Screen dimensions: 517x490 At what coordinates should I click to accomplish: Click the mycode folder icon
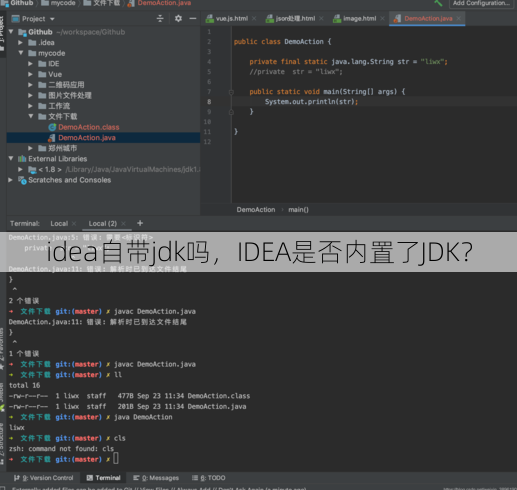[x=32, y=53]
